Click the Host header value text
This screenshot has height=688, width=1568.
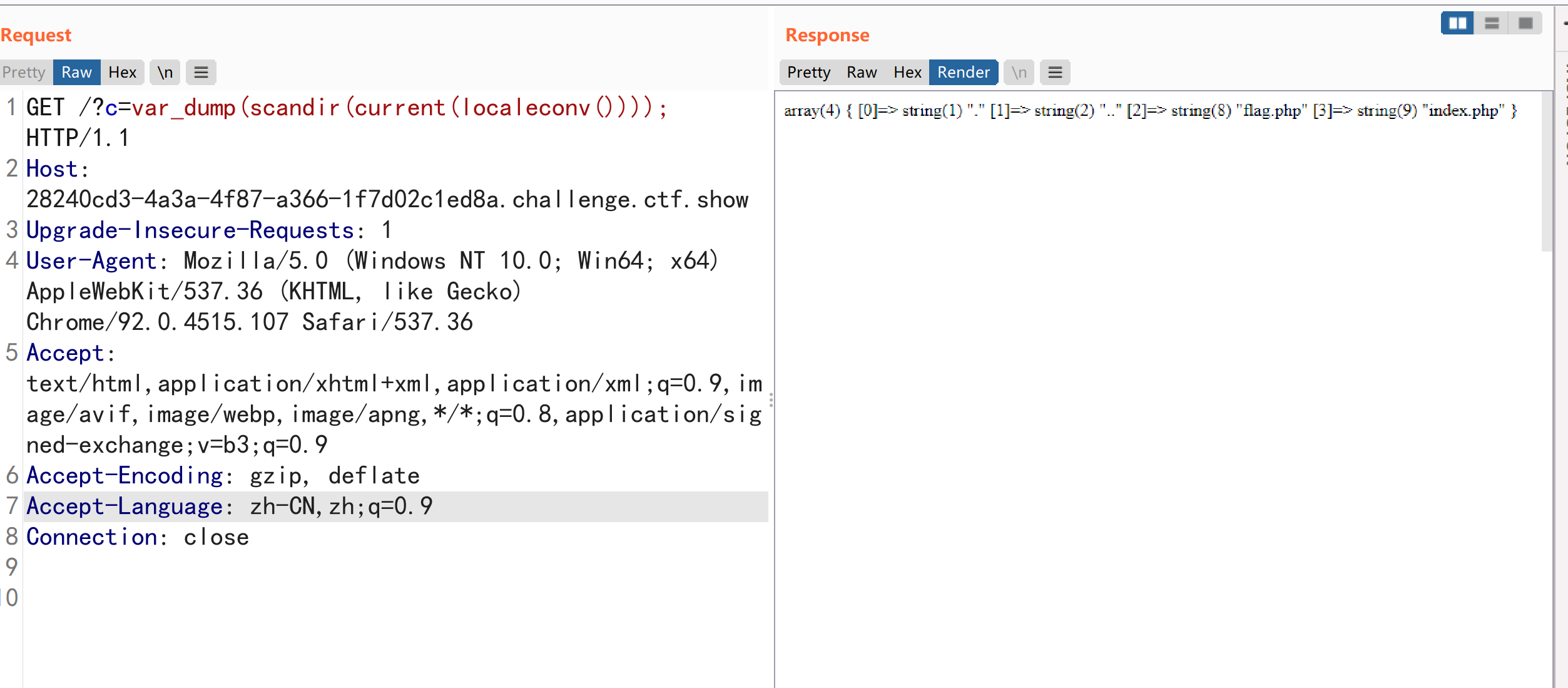click(x=387, y=200)
